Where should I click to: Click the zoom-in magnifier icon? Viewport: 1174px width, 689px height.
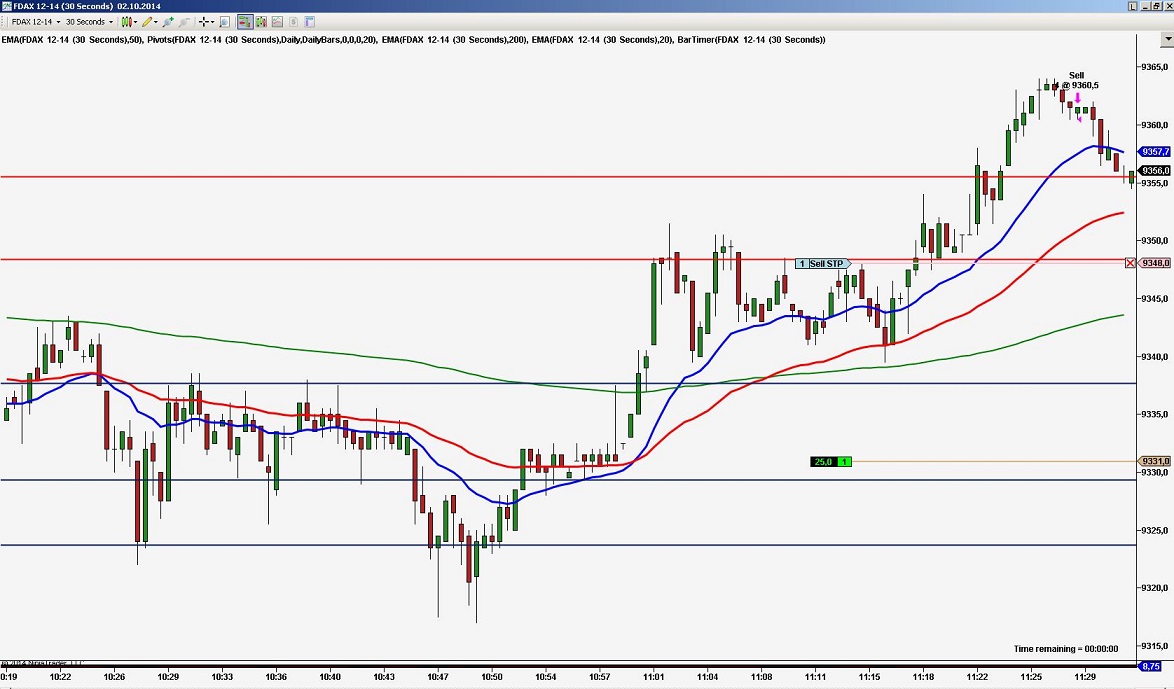pyautogui.click(x=169, y=21)
